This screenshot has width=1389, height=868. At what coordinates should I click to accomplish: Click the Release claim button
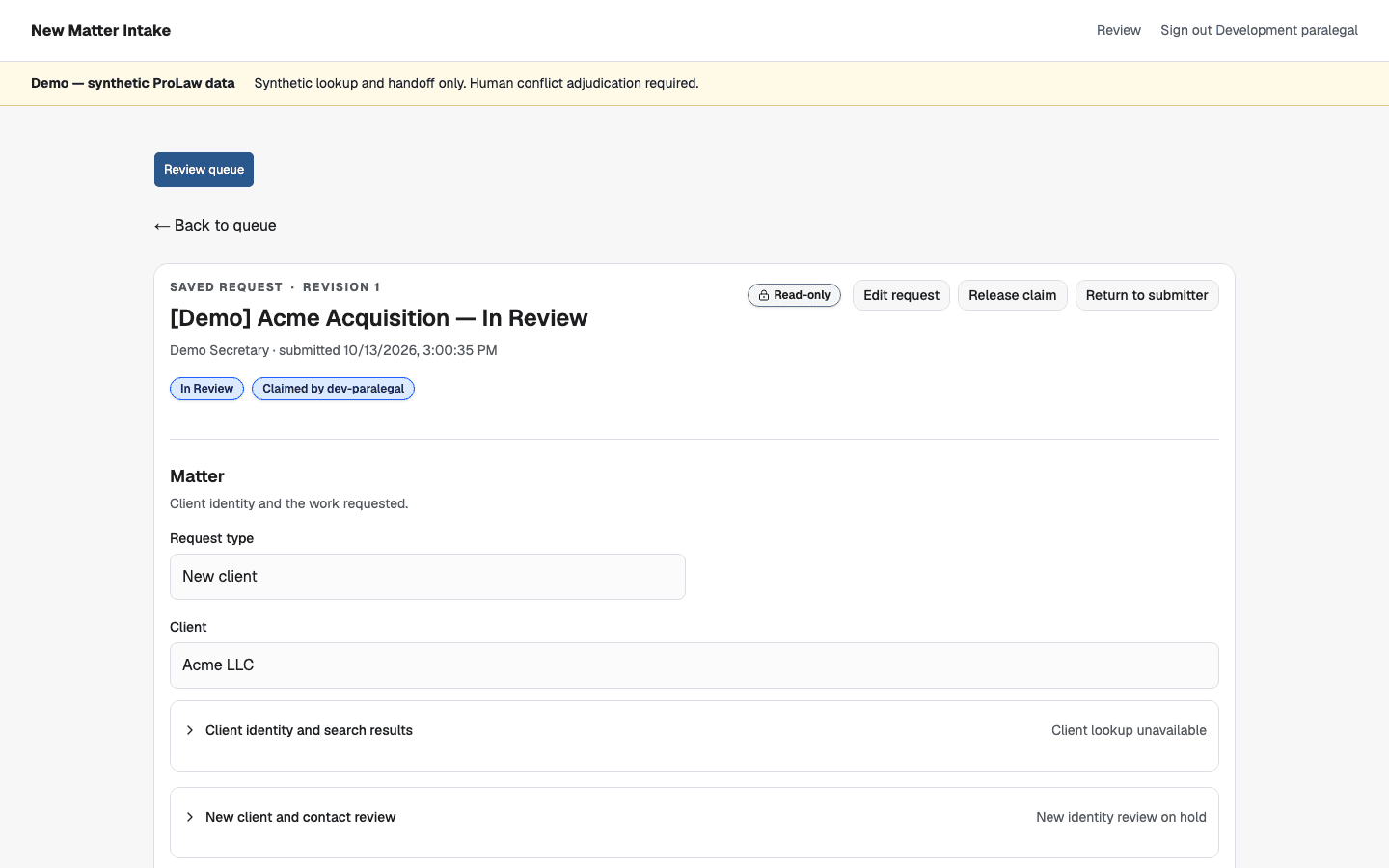tap(1012, 295)
